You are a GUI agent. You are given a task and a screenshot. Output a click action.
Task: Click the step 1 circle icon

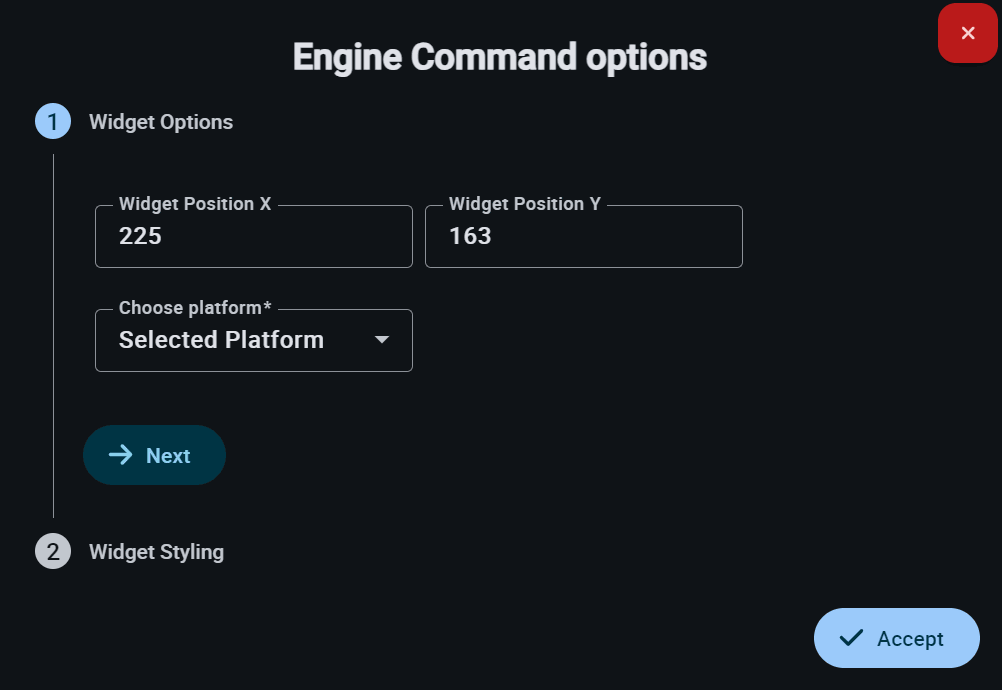(x=53, y=122)
